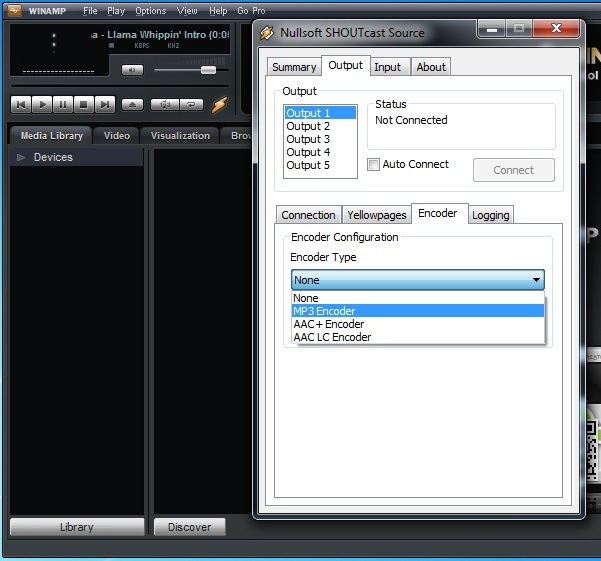The image size is (601, 561).
Task: Click the orange lightning bolt Winamp icon
Action: pyautogui.click(x=220, y=105)
